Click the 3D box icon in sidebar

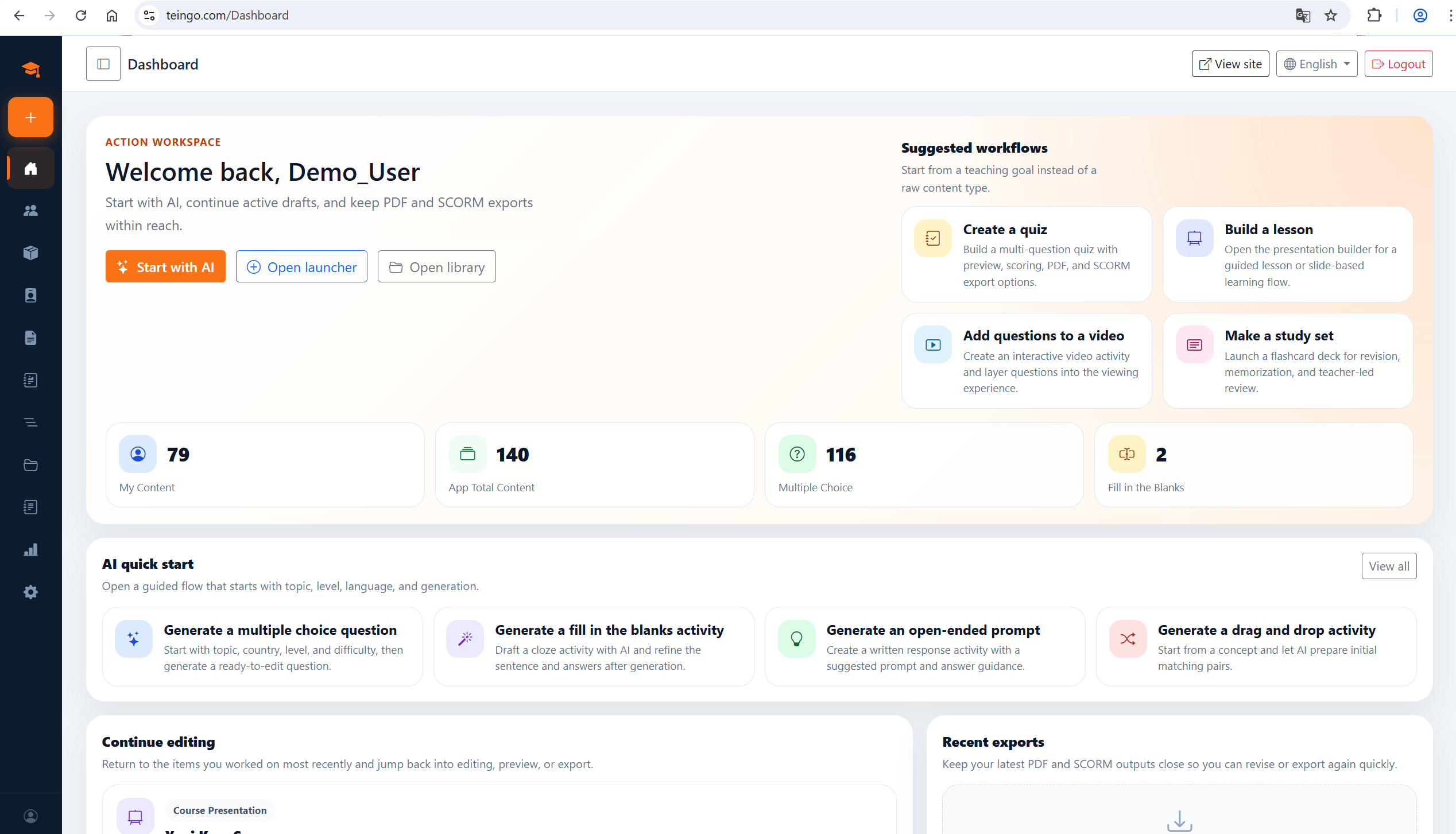click(x=30, y=253)
